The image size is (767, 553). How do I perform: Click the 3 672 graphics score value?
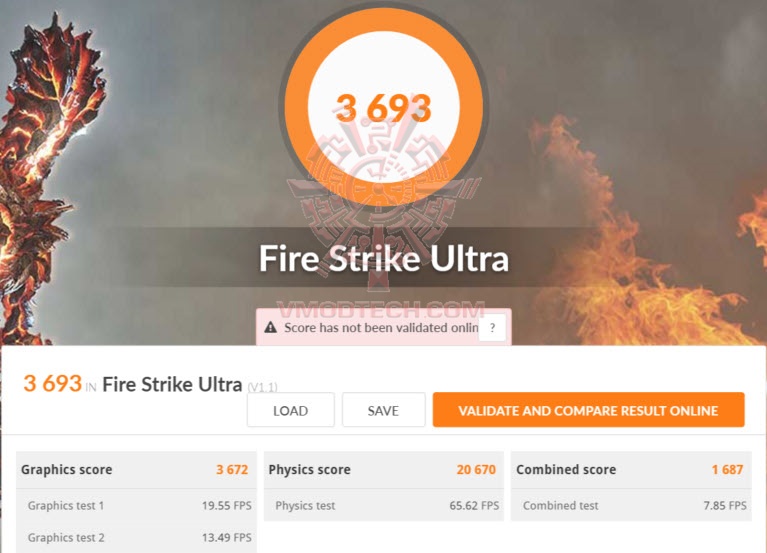[x=232, y=469]
